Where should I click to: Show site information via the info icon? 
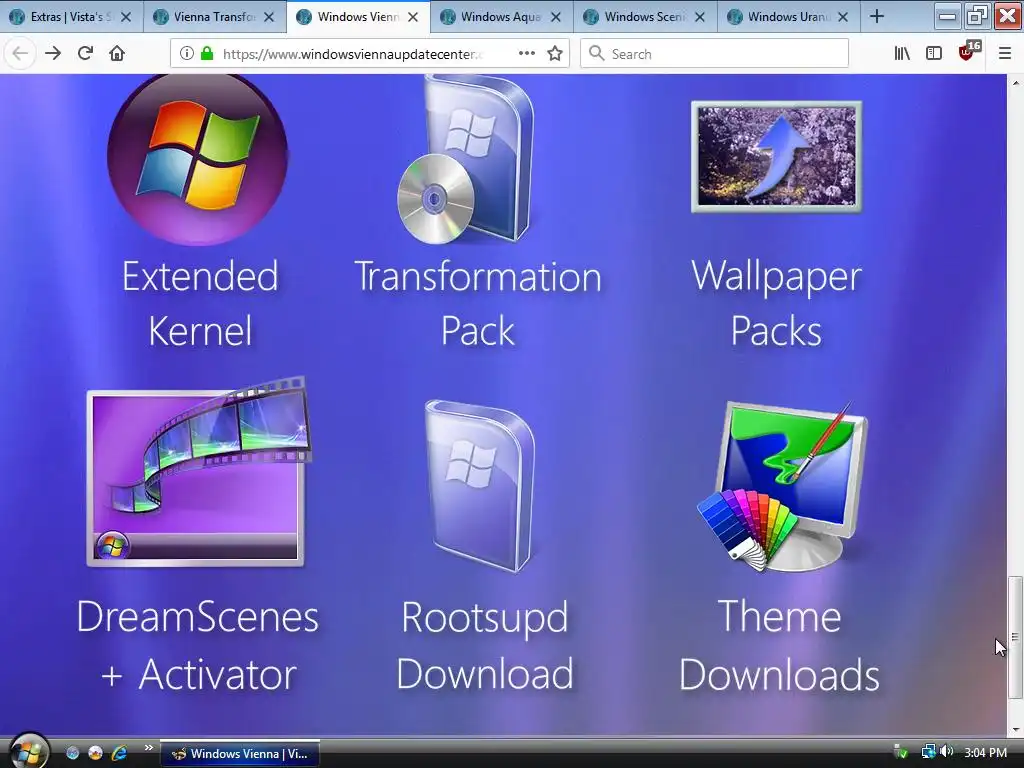pyautogui.click(x=187, y=54)
